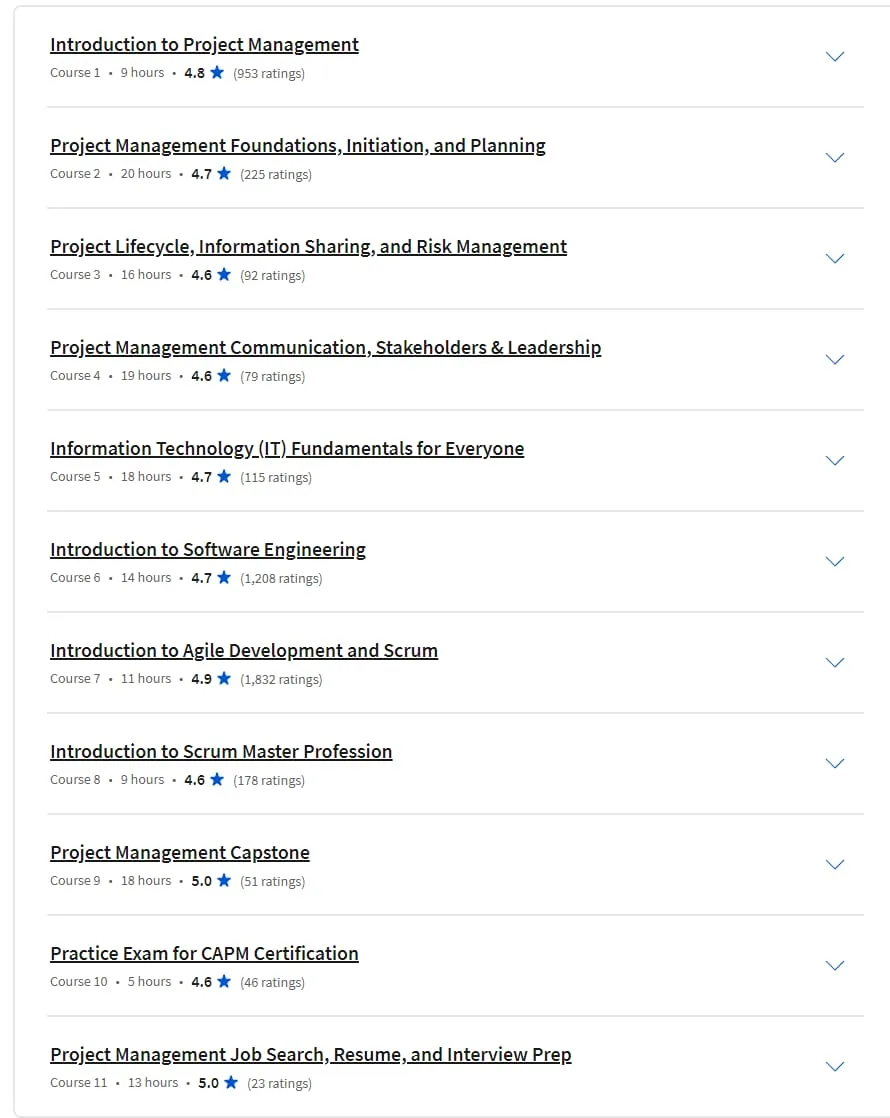Screen dimensions: 890x1118
Task: Open Information Technology (IT) Fundamentals link
Action: click(287, 448)
